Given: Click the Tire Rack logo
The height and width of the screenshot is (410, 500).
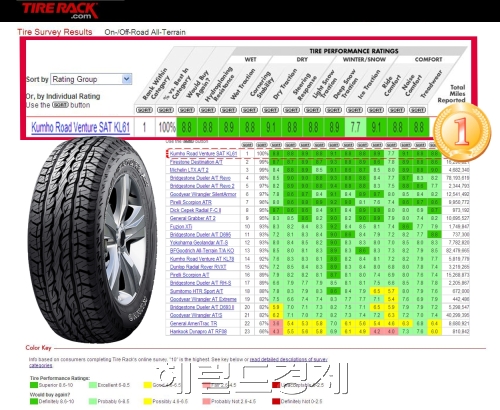Looking at the screenshot, I should pyautogui.click(x=60, y=10).
